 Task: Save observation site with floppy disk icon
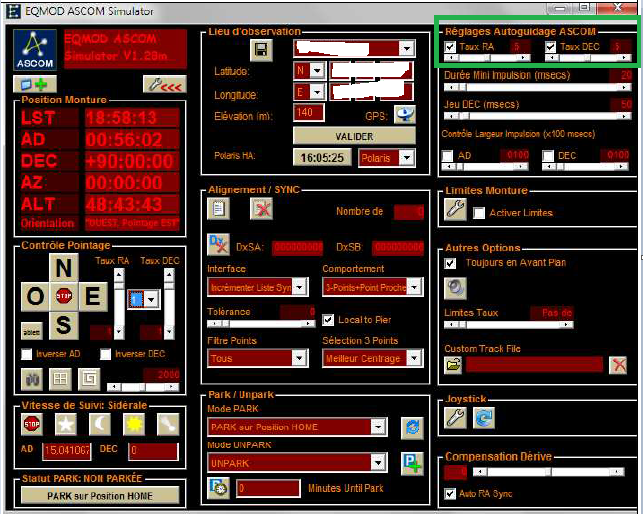tap(261, 50)
